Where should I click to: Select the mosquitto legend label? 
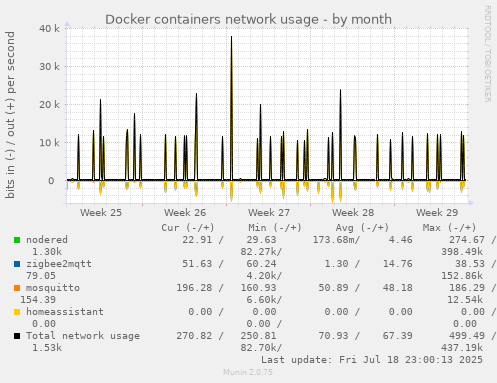[53, 288]
